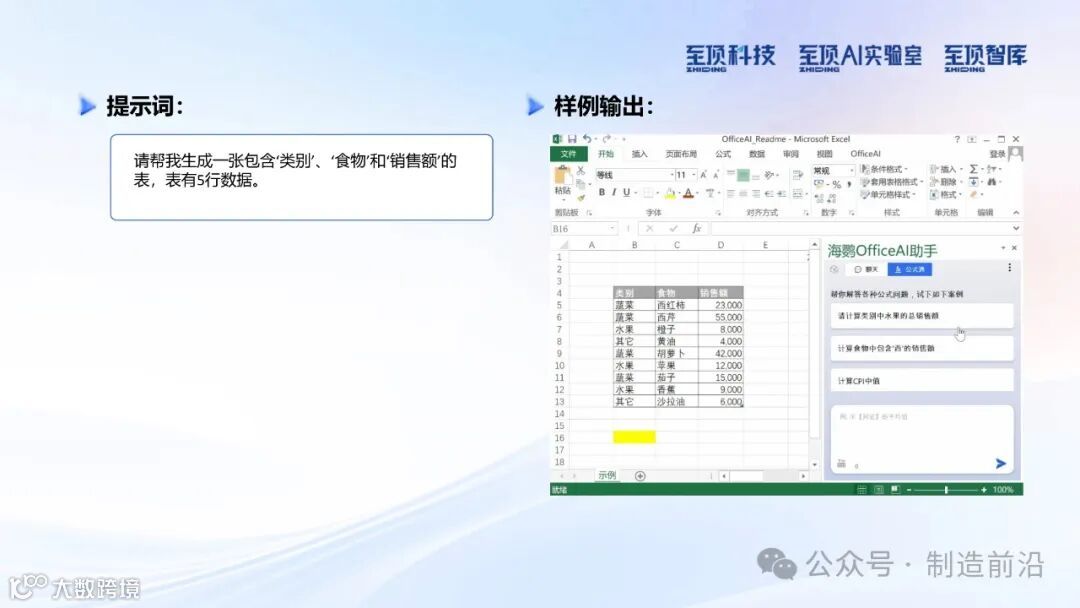Click the blue send arrow button
The width and height of the screenshot is (1080, 608).
point(1001,463)
